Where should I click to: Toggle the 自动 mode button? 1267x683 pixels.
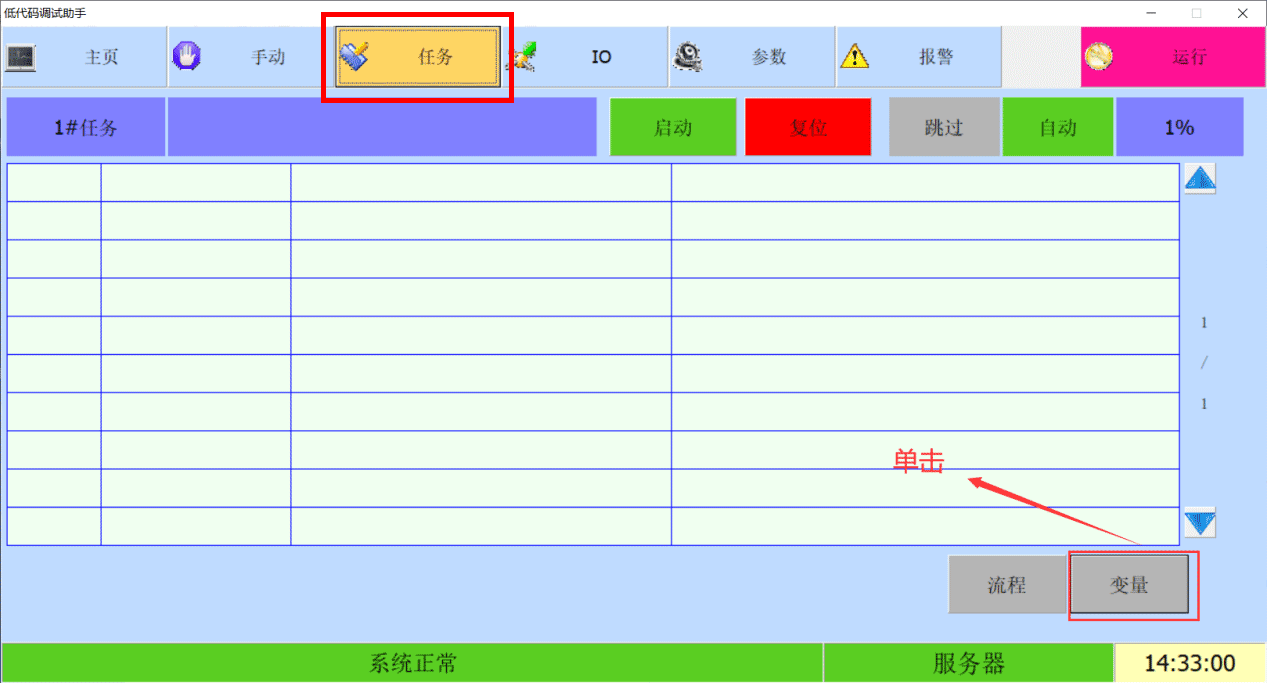click(1057, 127)
